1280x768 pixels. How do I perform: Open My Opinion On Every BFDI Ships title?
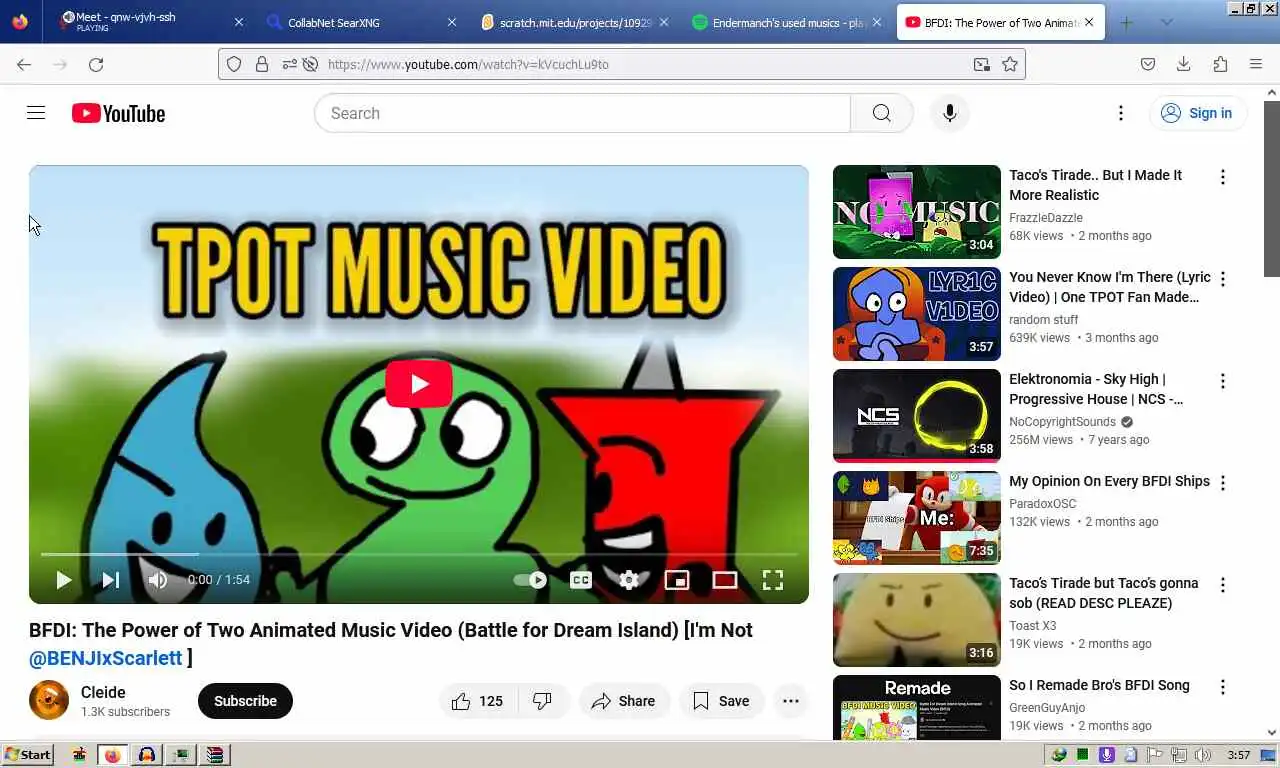[x=1109, y=481]
